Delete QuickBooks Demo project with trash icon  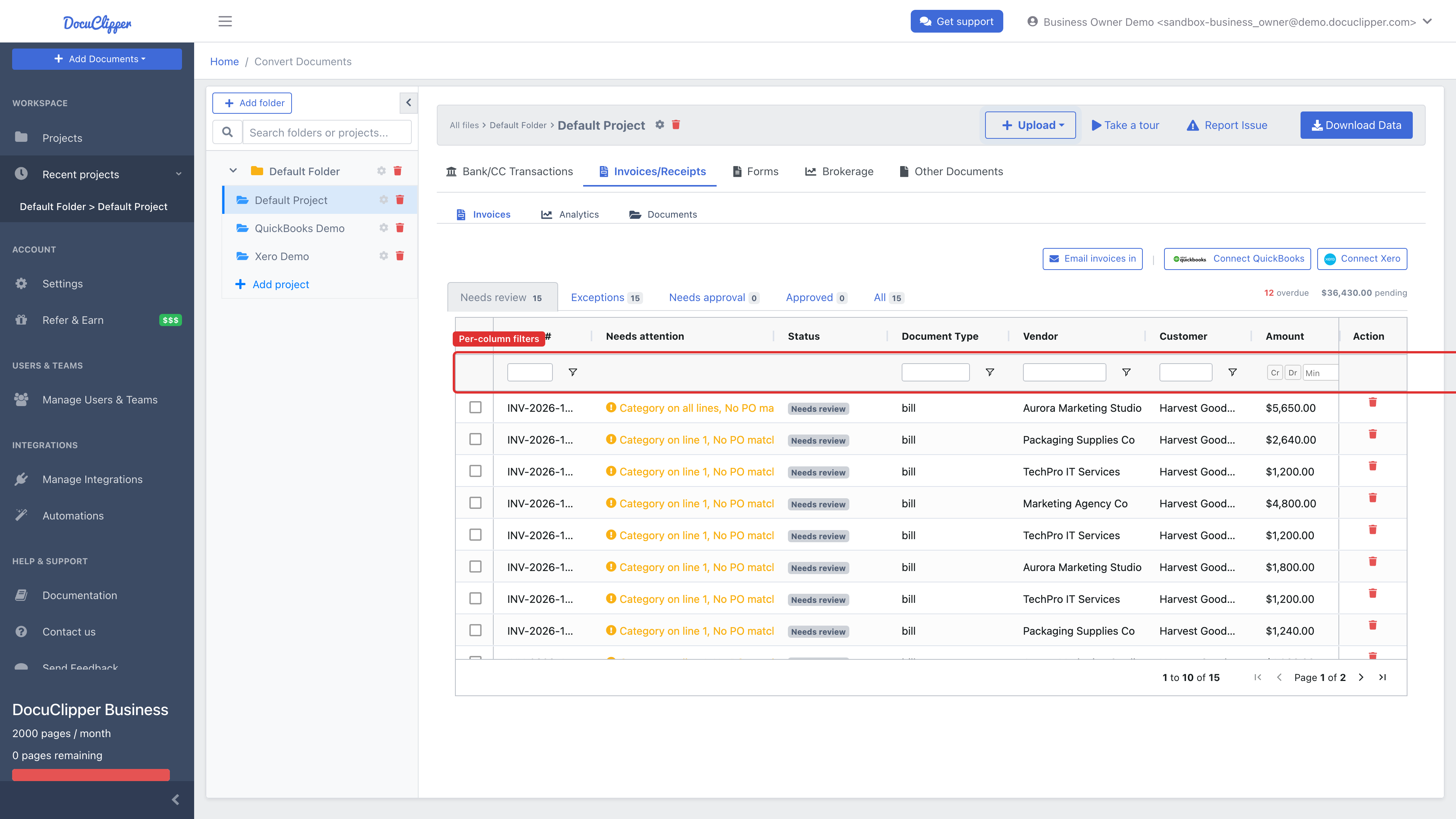coord(400,228)
